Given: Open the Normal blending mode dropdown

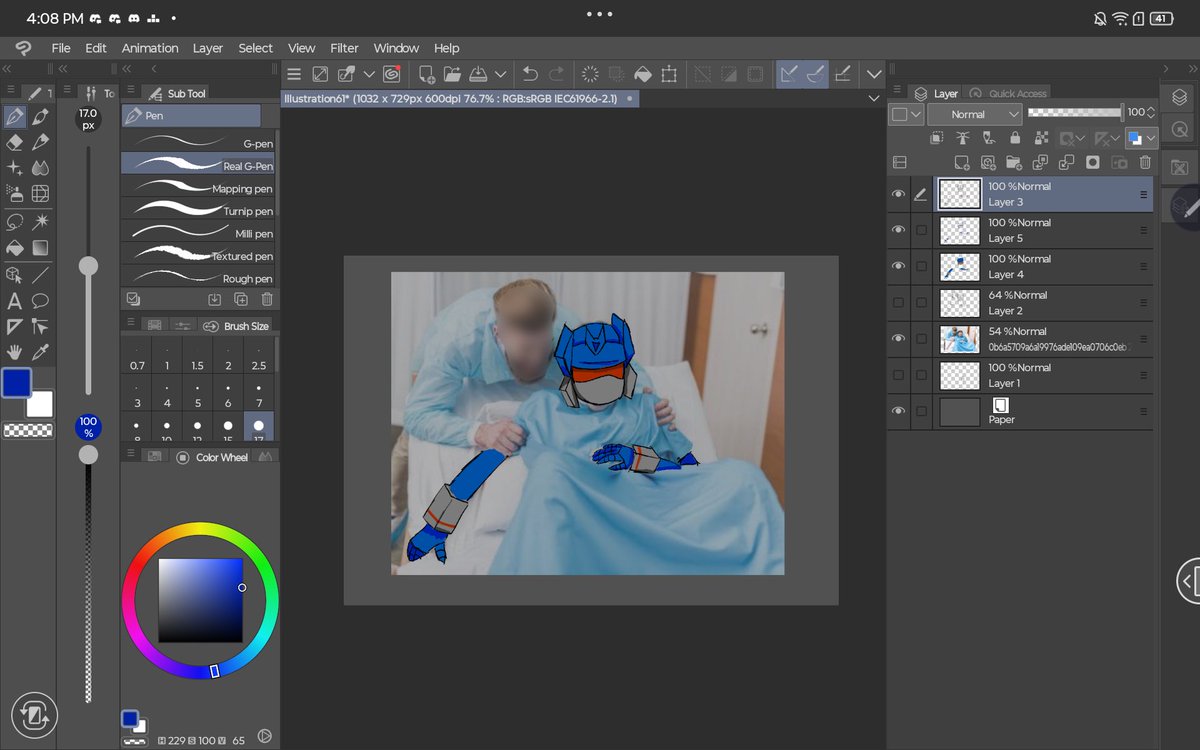Looking at the screenshot, I should click(x=974, y=114).
